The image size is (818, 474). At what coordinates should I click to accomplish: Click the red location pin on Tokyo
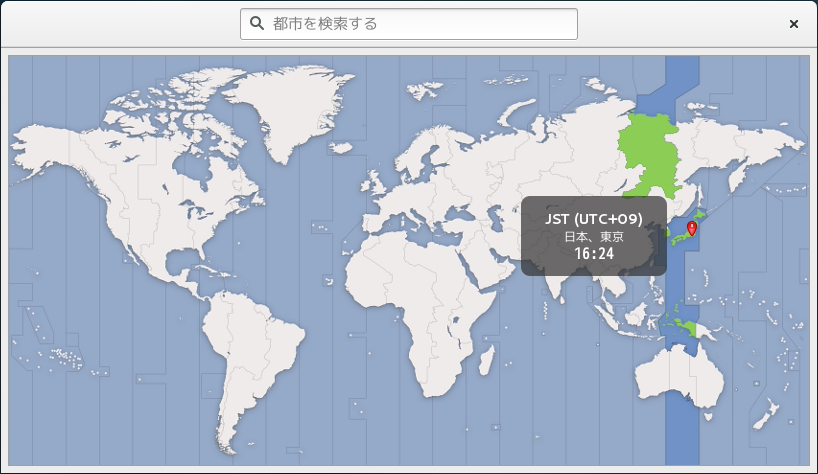coord(692,229)
